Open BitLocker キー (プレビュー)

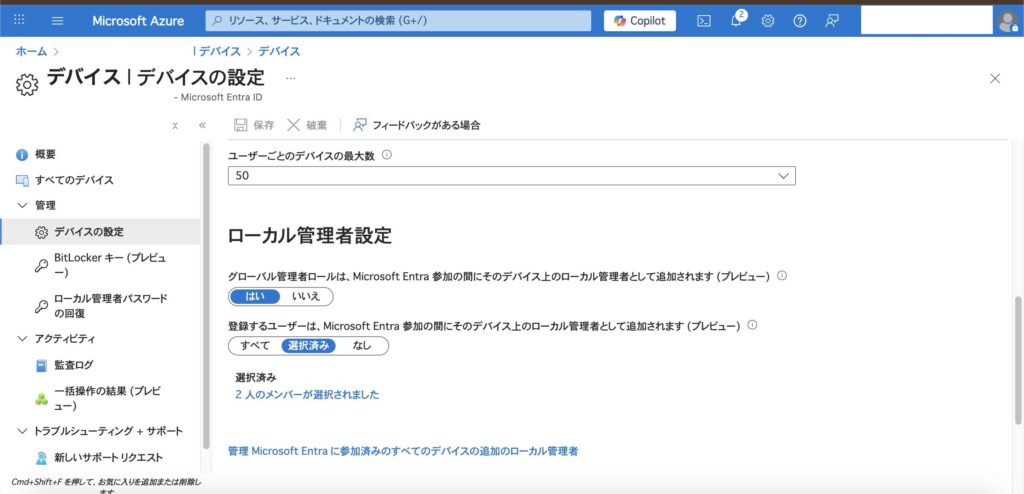tap(110, 265)
